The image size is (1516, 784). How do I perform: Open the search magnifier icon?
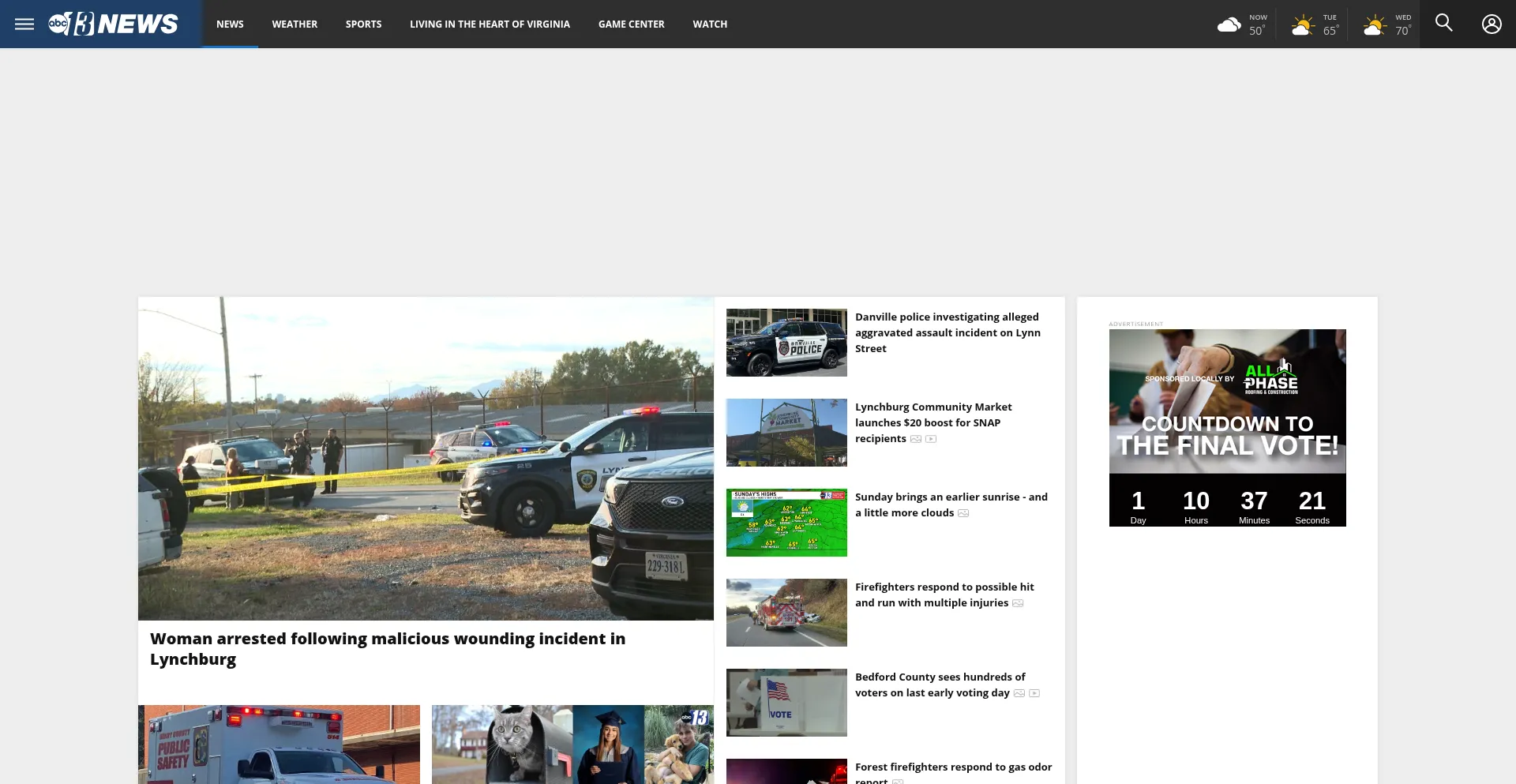click(1443, 24)
